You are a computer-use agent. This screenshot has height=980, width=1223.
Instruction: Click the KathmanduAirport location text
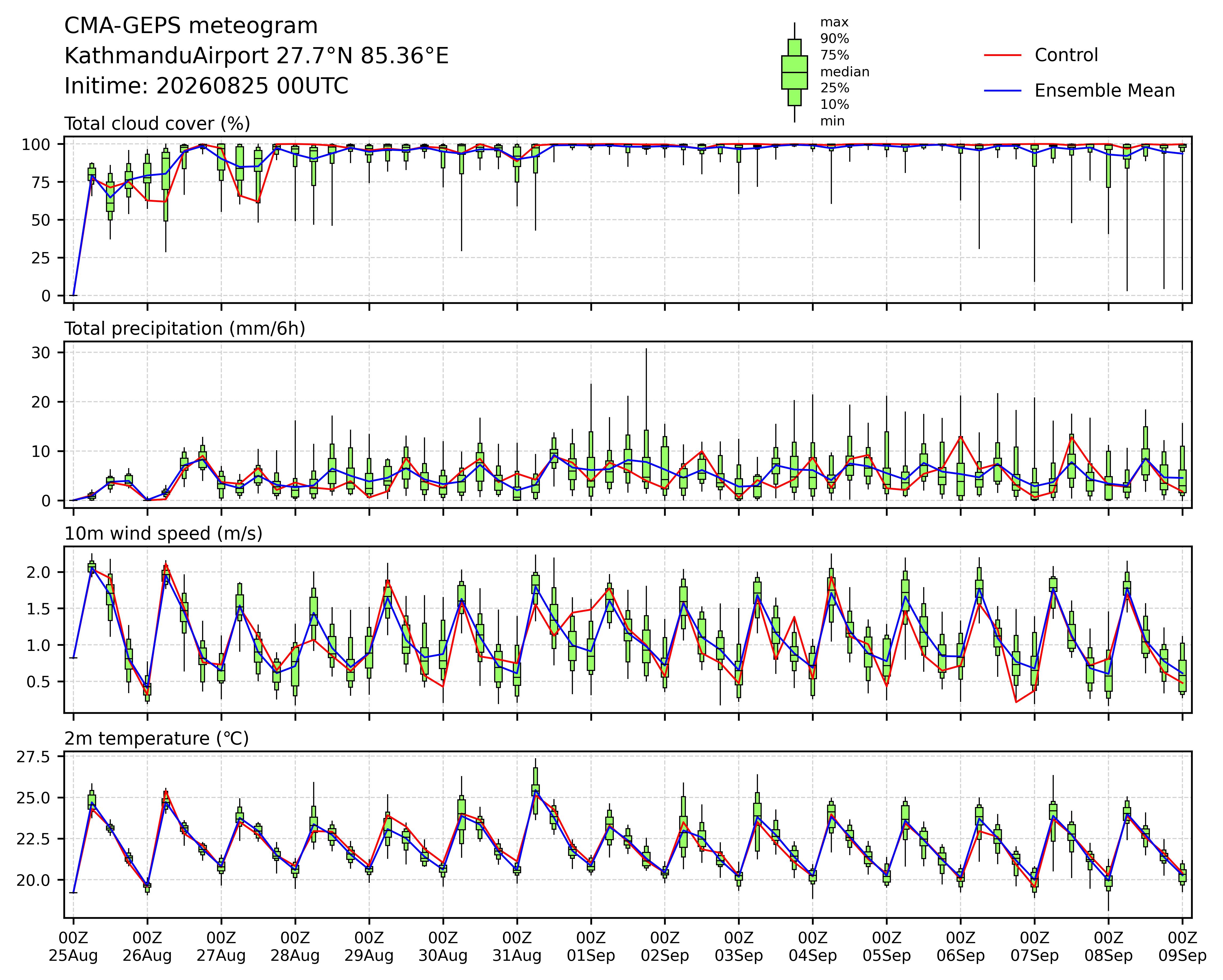[256, 56]
